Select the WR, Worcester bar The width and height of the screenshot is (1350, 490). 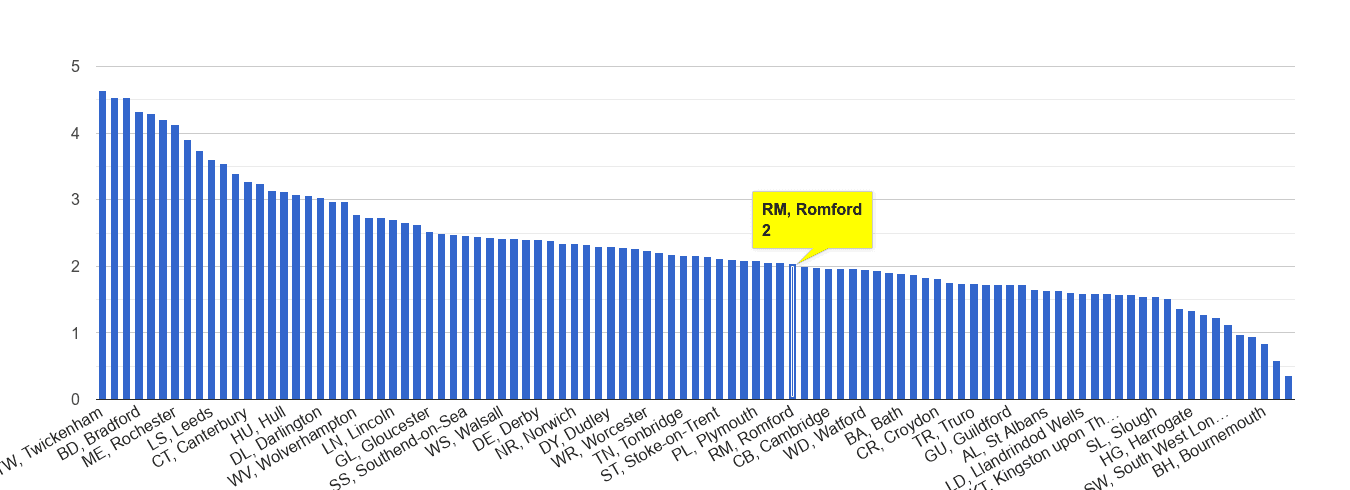point(646,325)
